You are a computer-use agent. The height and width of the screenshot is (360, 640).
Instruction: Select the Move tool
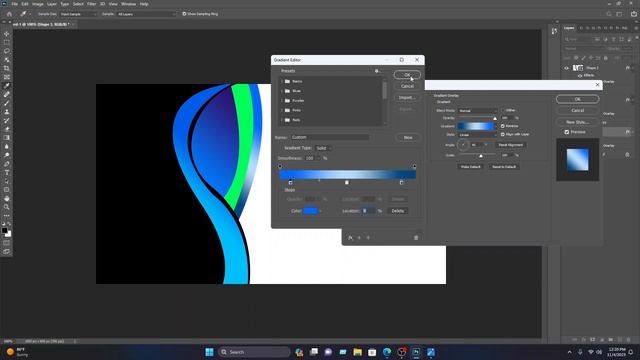pos(7,33)
